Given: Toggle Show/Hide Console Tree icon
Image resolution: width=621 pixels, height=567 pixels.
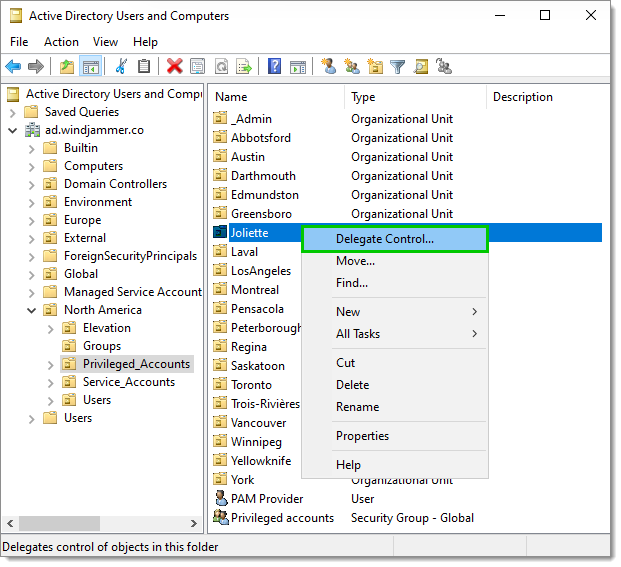Looking at the screenshot, I should pos(91,66).
